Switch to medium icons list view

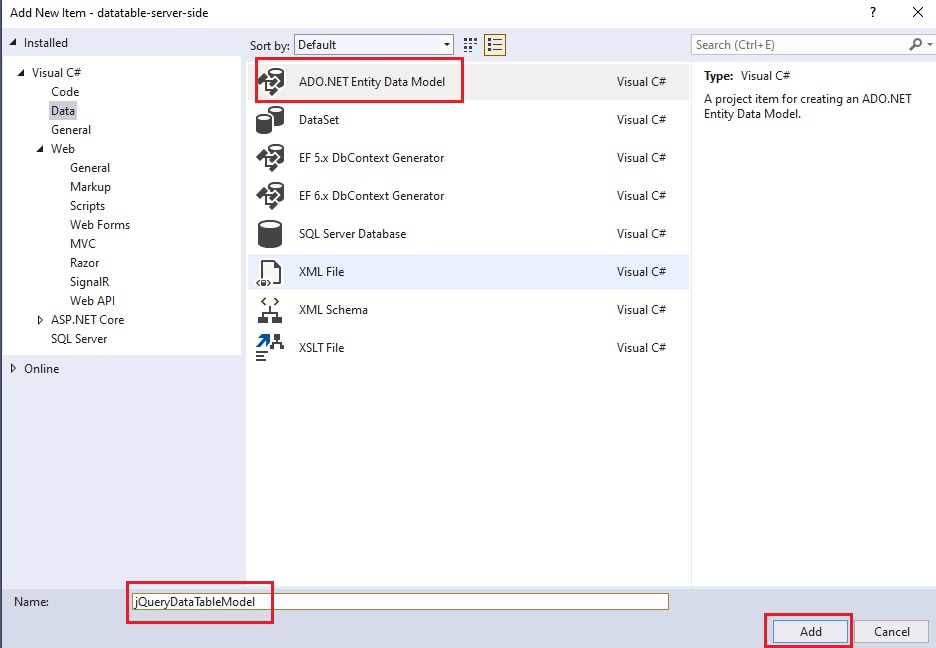coord(495,45)
